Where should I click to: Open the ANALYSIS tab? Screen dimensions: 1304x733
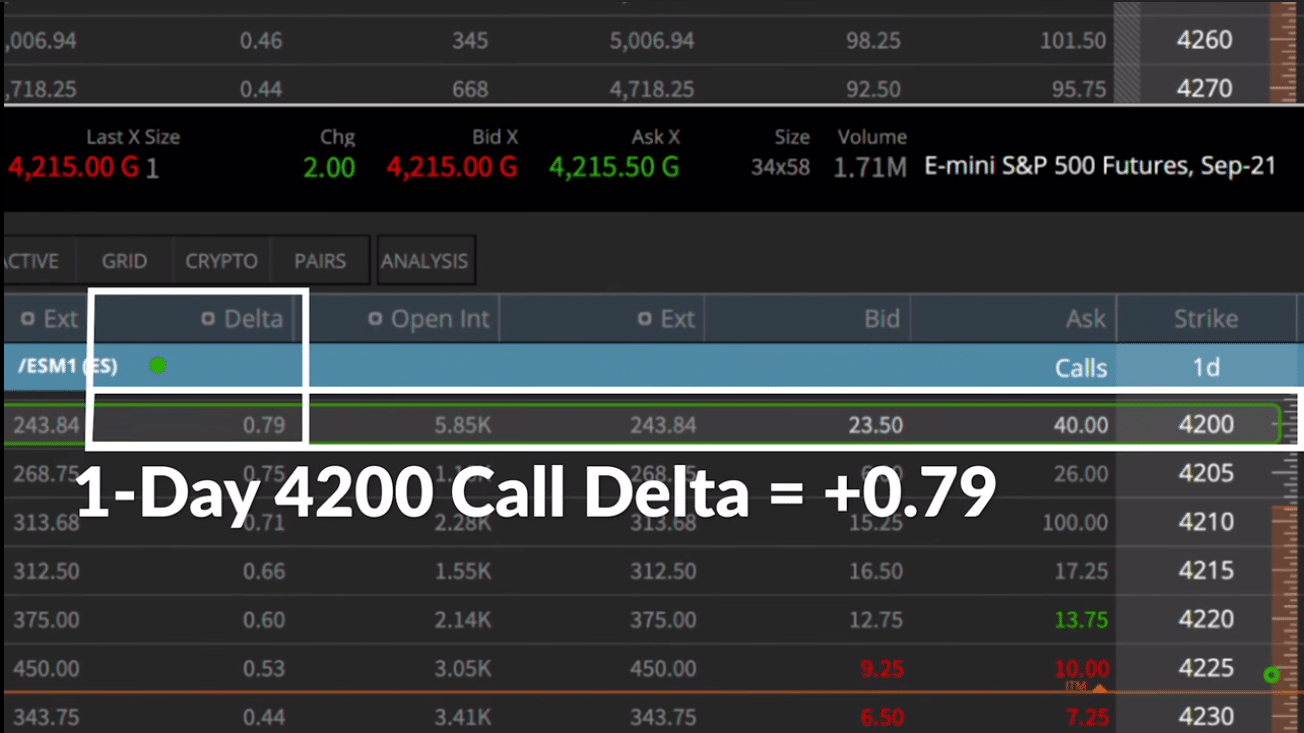pyautogui.click(x=425, y=261)
